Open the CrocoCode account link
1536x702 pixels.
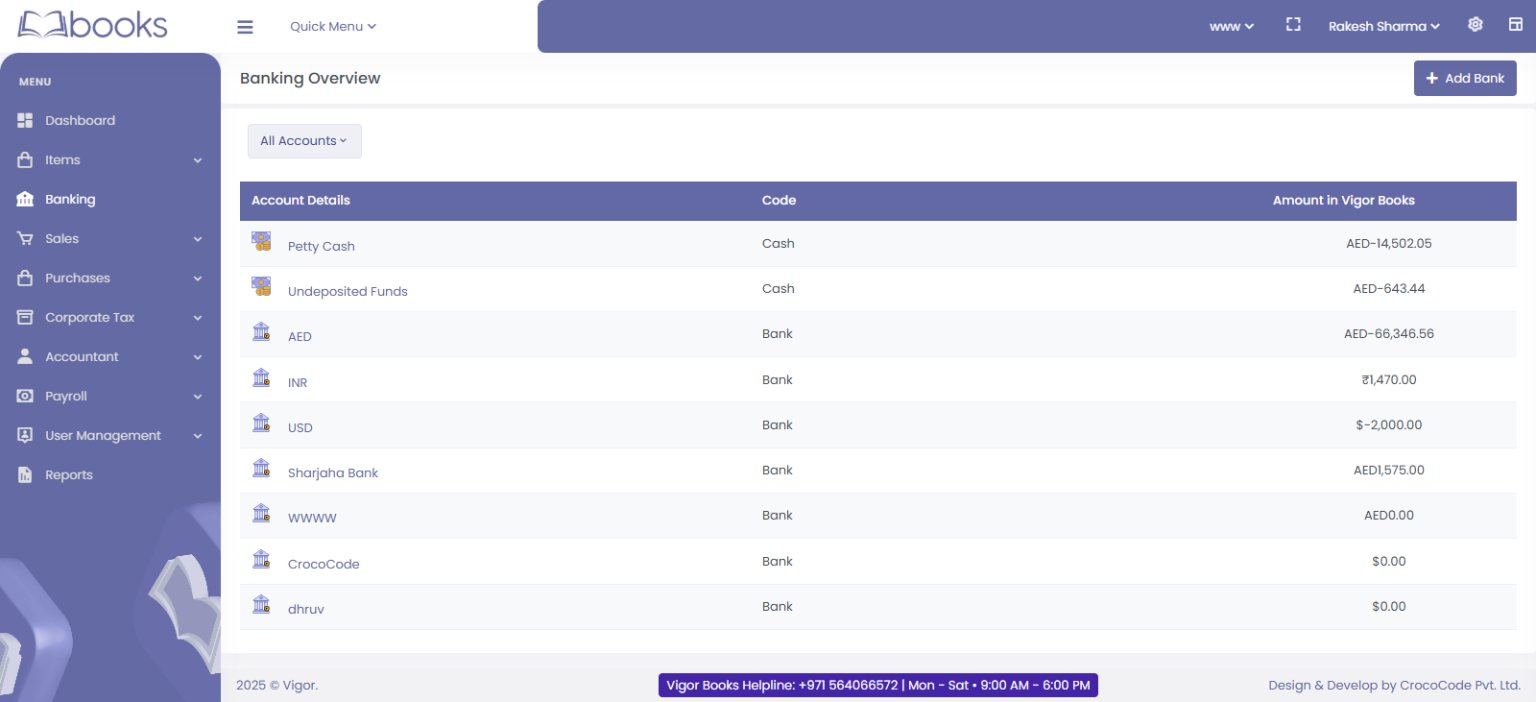click(x=324, y=563)
